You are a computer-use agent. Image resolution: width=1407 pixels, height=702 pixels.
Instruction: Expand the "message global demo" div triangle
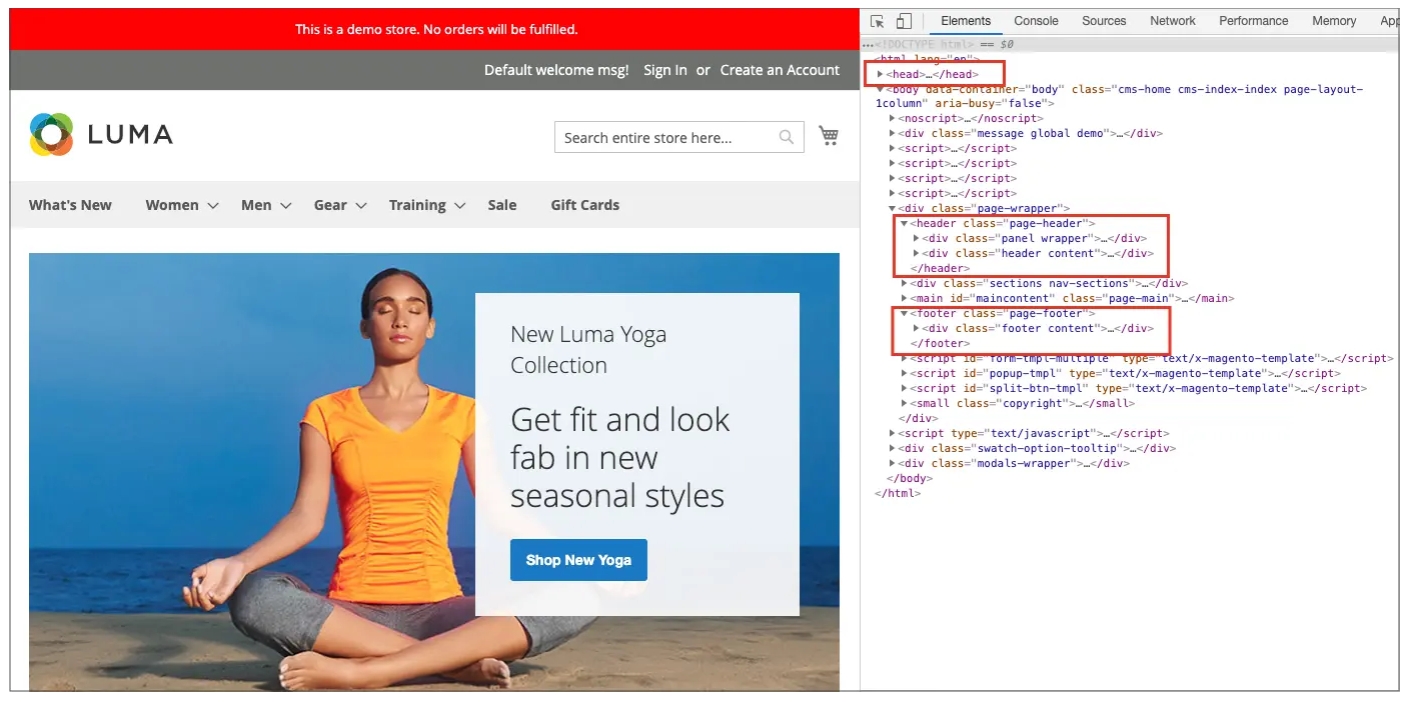[x=893, y=133]
